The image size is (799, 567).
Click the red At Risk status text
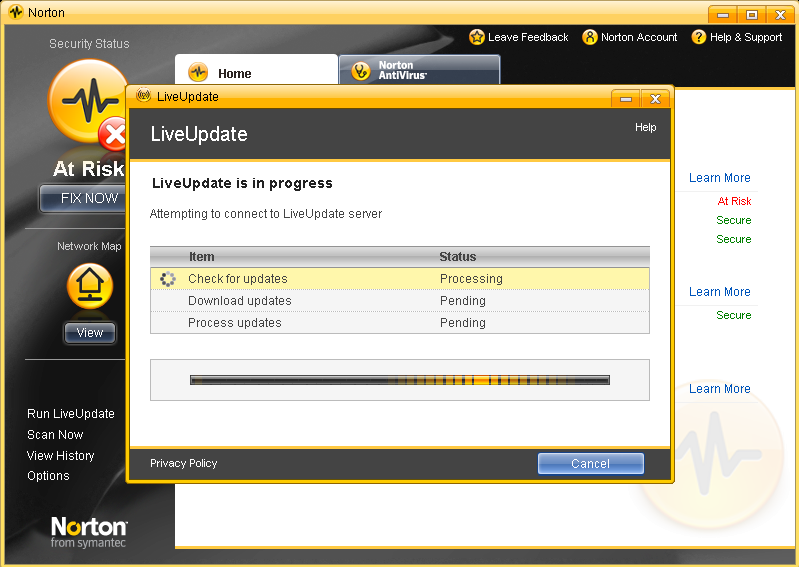(734, 201)
